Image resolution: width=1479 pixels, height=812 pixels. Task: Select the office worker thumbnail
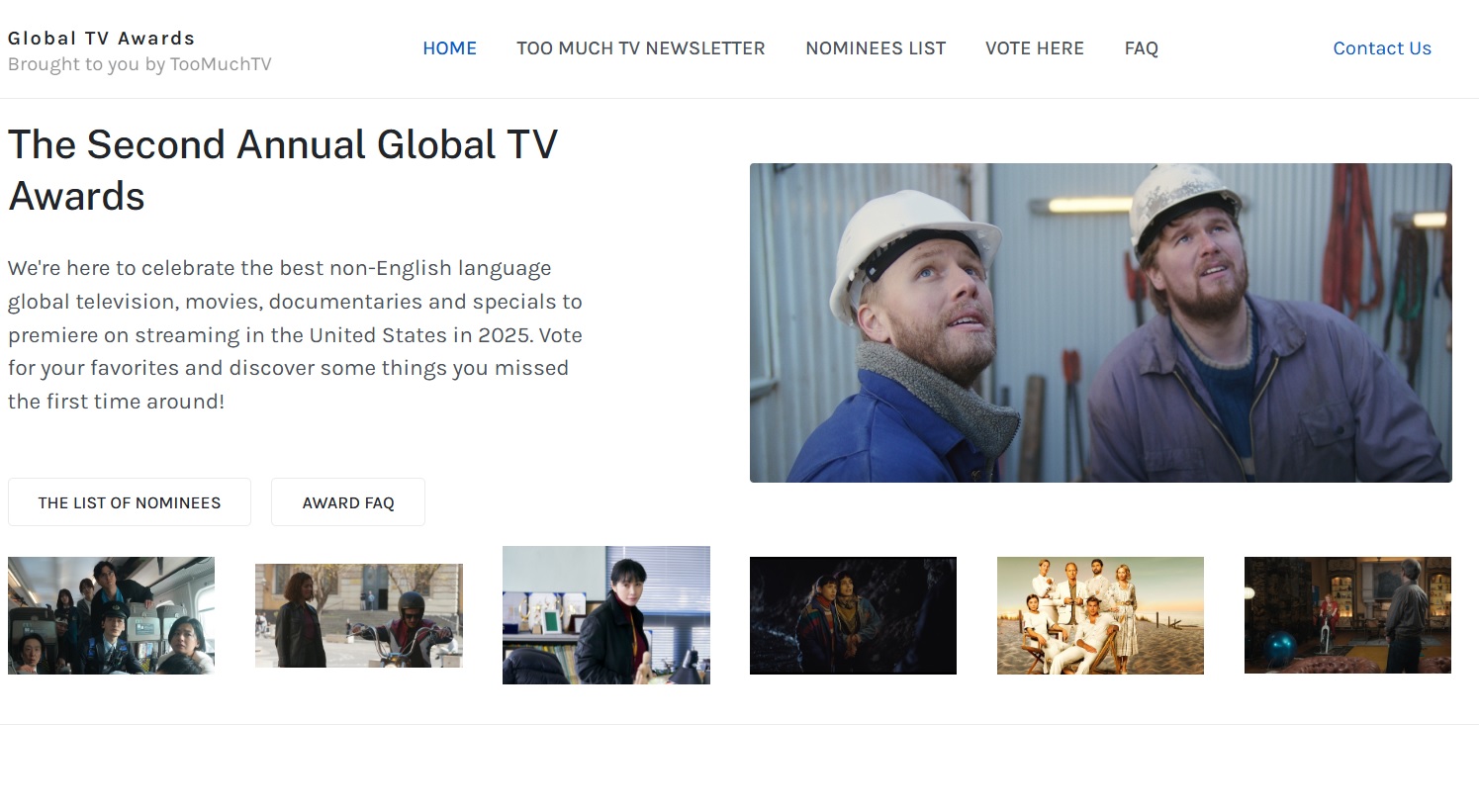605,614
